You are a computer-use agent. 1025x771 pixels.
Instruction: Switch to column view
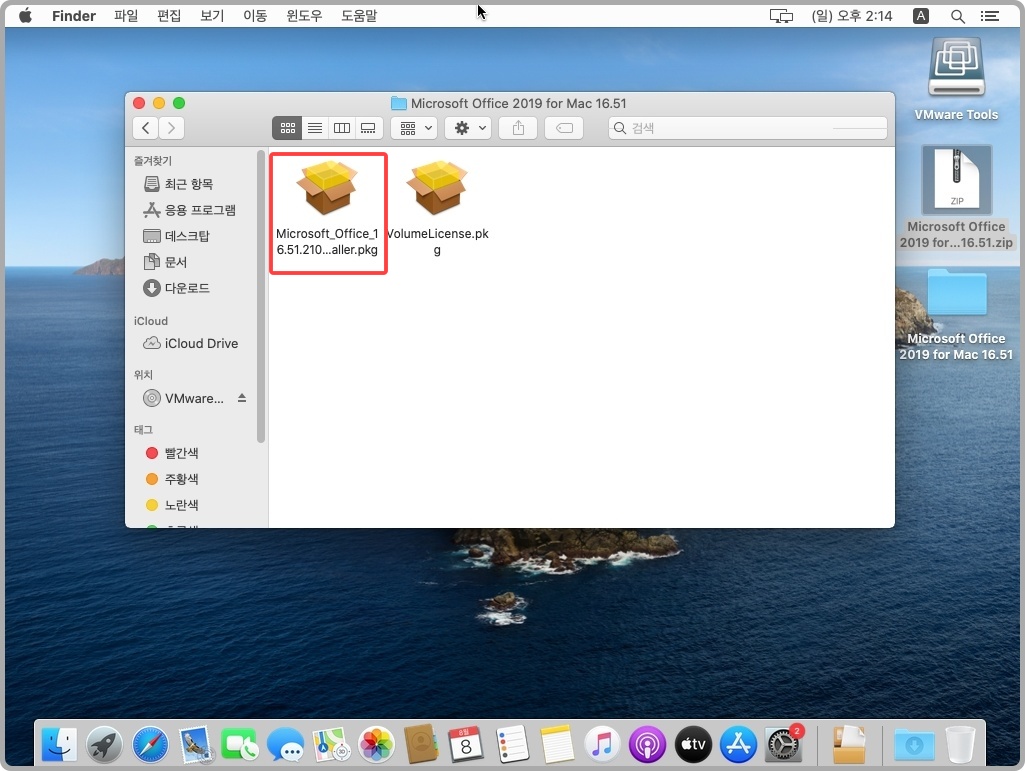tap(342, 128)
